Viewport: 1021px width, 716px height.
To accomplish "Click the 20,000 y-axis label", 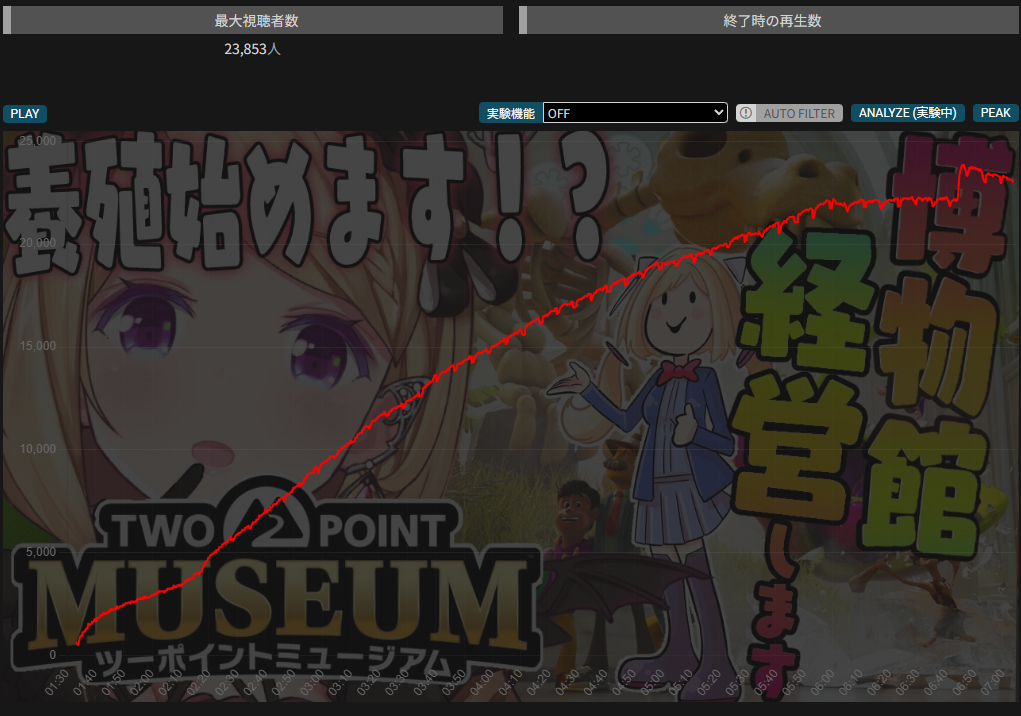I will [x=37, y=243].
